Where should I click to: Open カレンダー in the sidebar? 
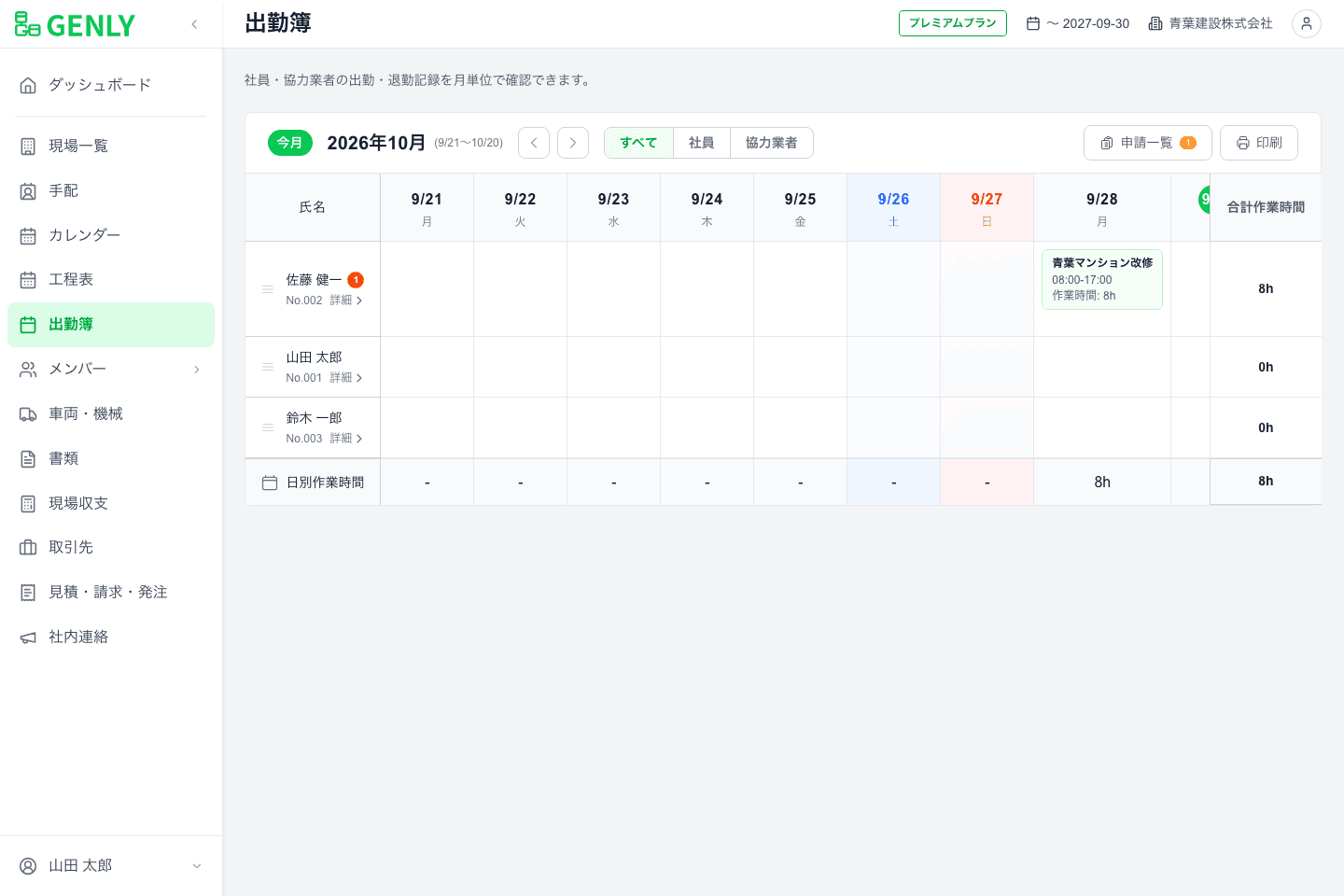pos(111,235)
